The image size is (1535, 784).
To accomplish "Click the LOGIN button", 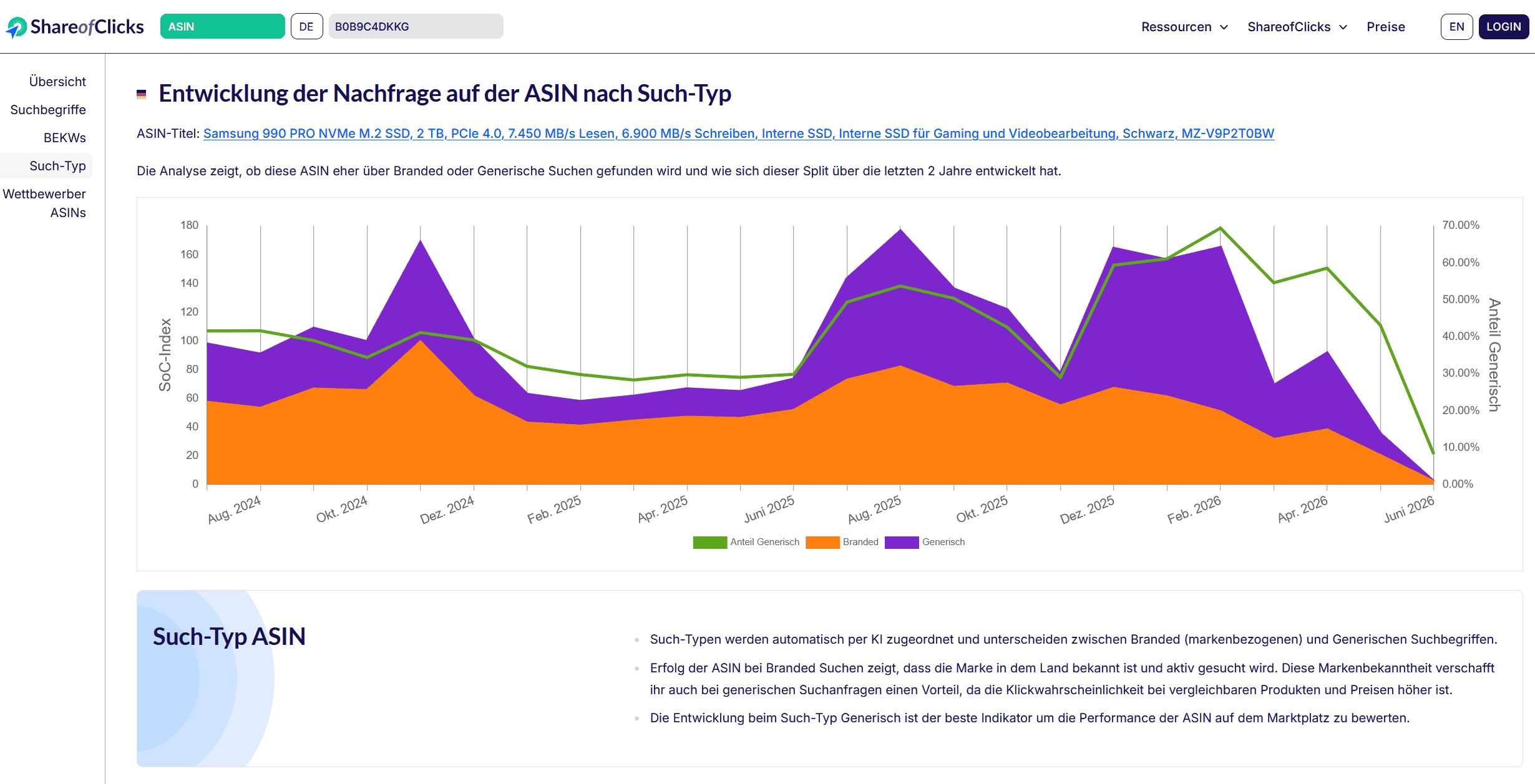I will coord(1503,27).
